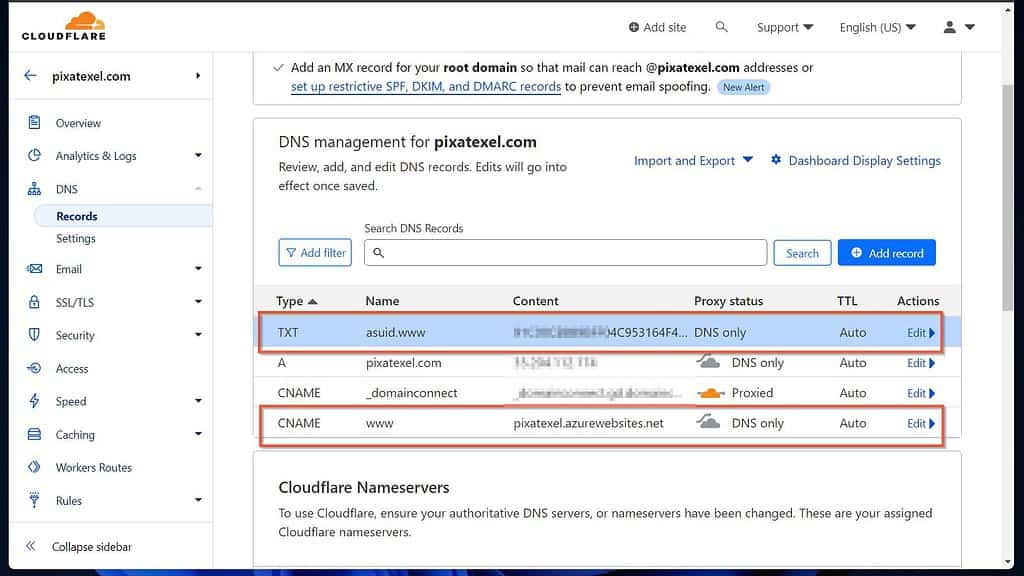Click the gear icon for Dashboard Display Settings

point(776,160)
